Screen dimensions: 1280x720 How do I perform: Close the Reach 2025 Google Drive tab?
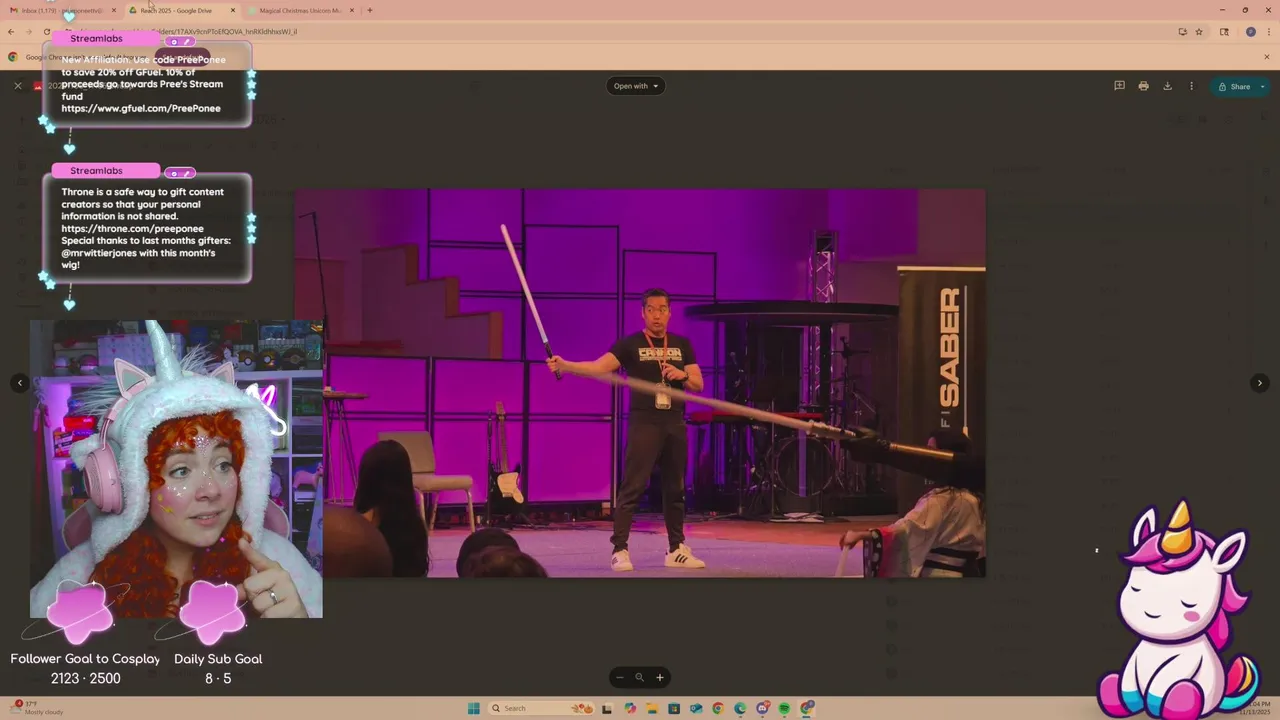[233, 10]
